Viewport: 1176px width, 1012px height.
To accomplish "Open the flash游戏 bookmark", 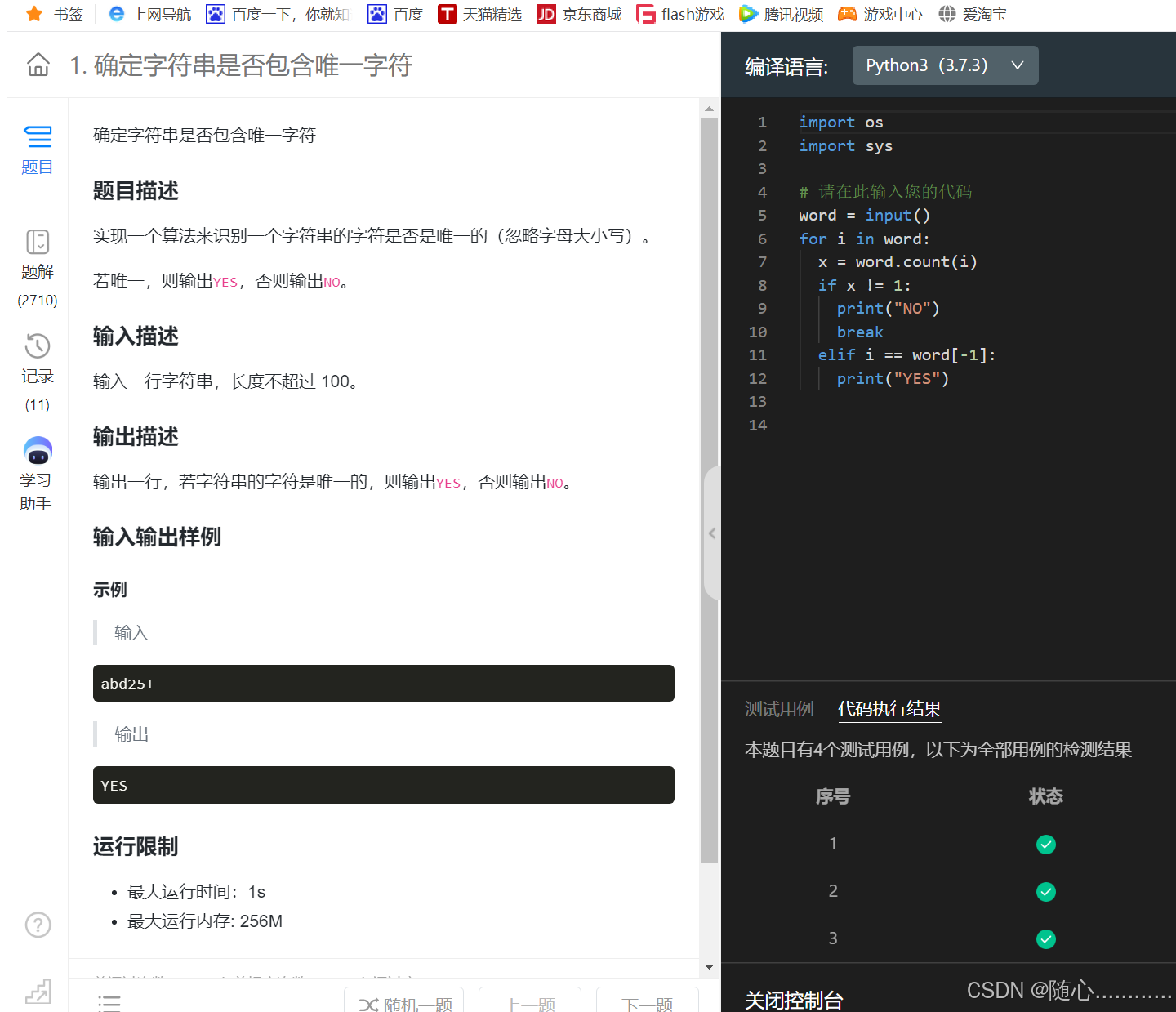I will (680, 14).
